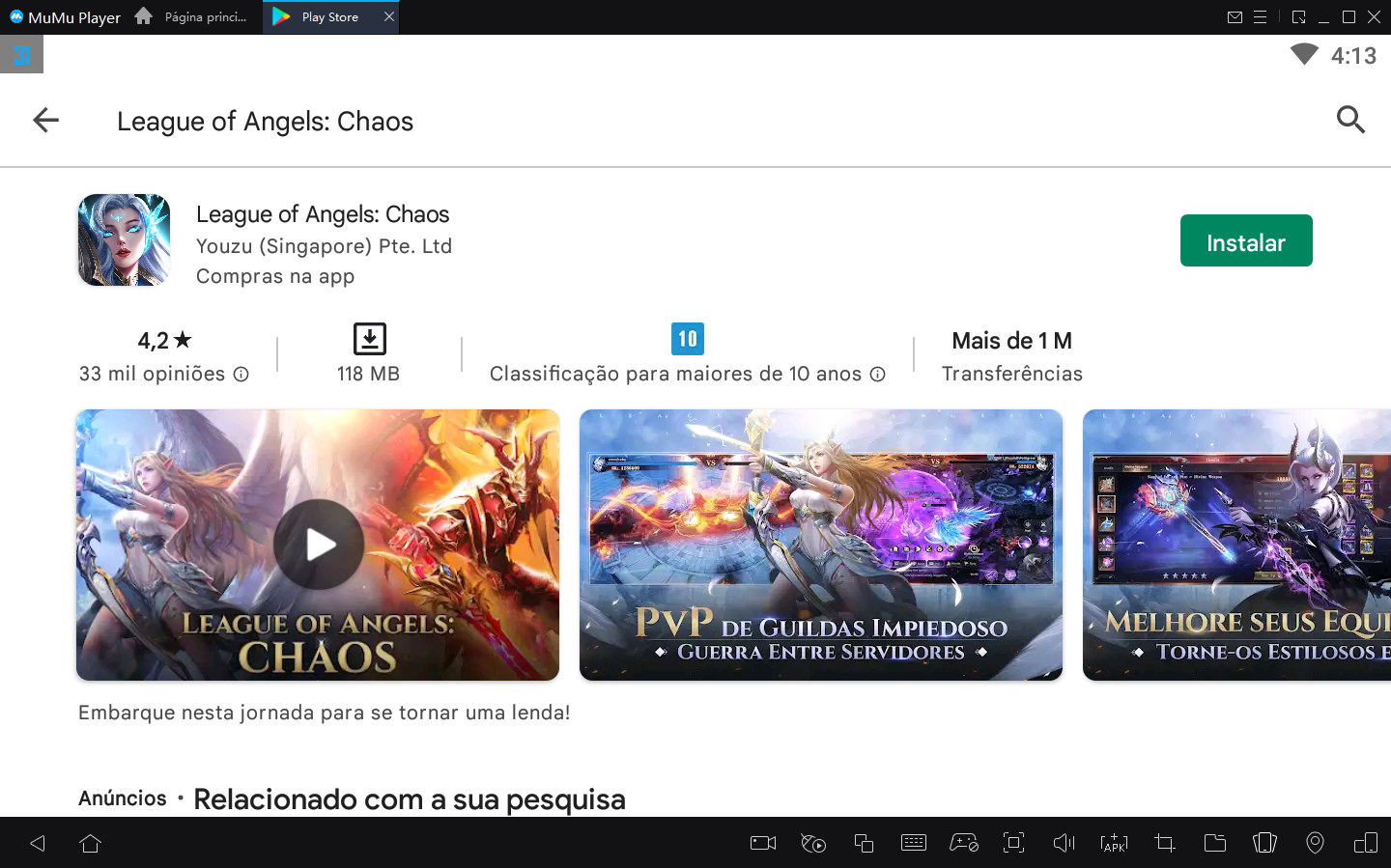Click Mais de 1 M downloads text
The image size is (1391, 868).
(x=1011, y=341)
